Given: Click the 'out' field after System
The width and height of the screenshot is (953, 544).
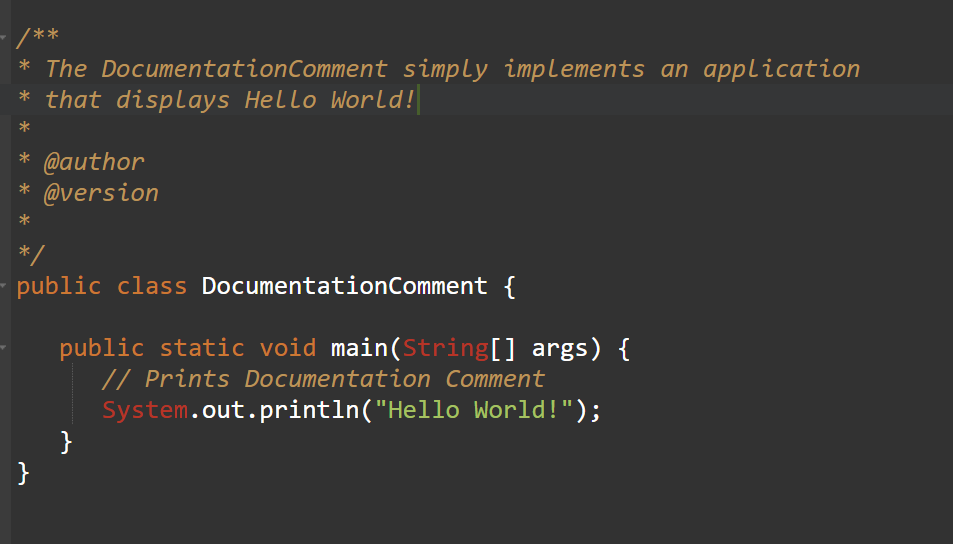Looking at the screenshot, I should click(223, 411).
